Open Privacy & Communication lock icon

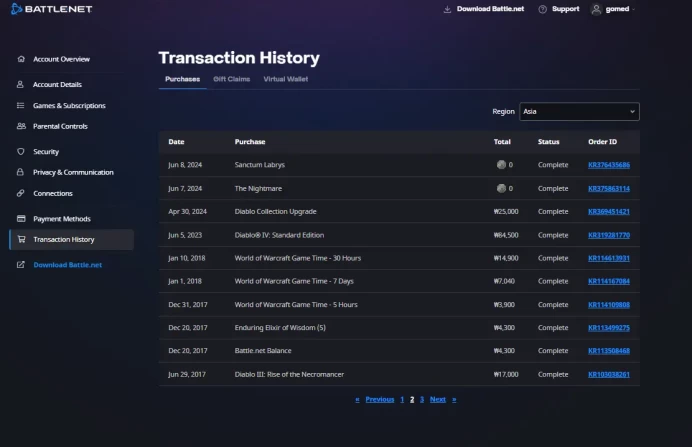[20, 172]
